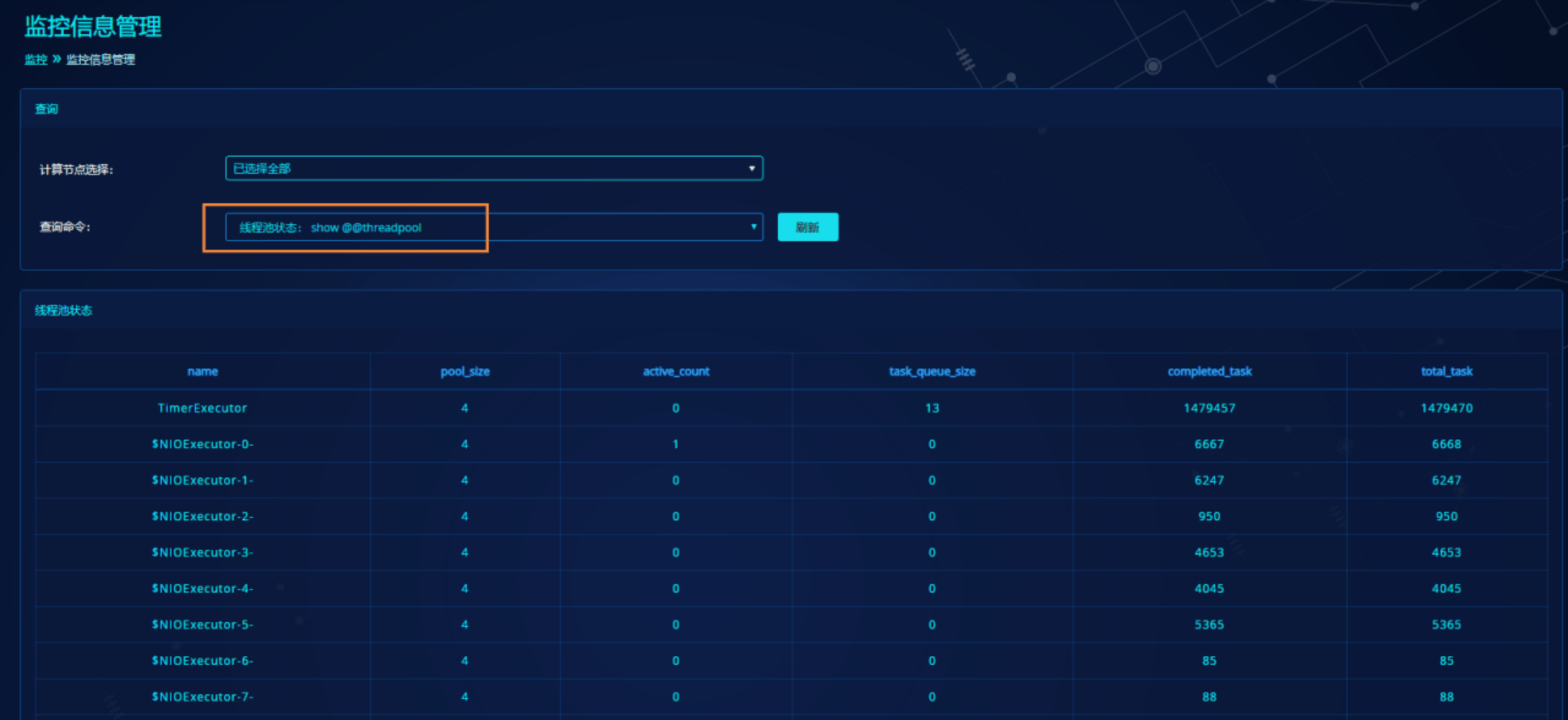Click the 刷新 refresh button
Screen dimensions: 1568x720
807,227
